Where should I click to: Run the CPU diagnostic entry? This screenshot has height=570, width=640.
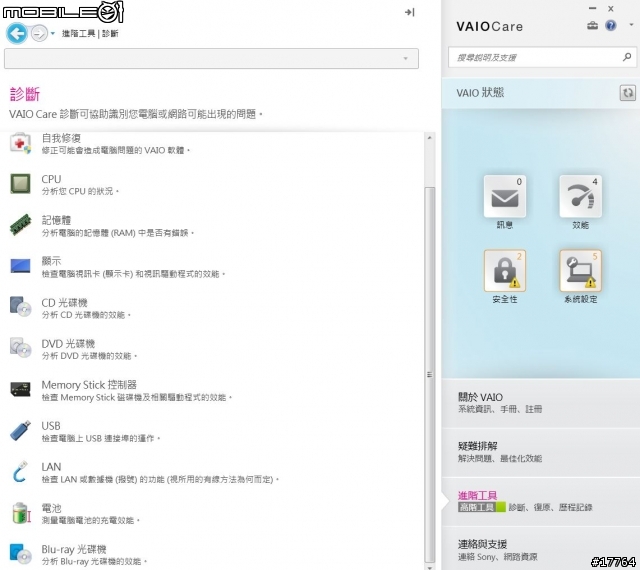(x=51, y=179)
